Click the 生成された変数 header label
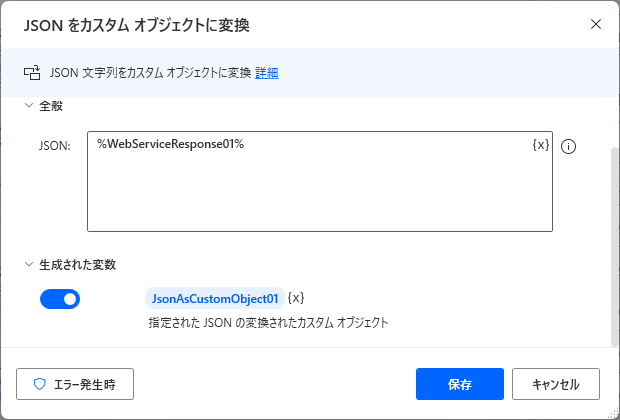This screenshot has height=420, width=620. (x=78, y=265)
